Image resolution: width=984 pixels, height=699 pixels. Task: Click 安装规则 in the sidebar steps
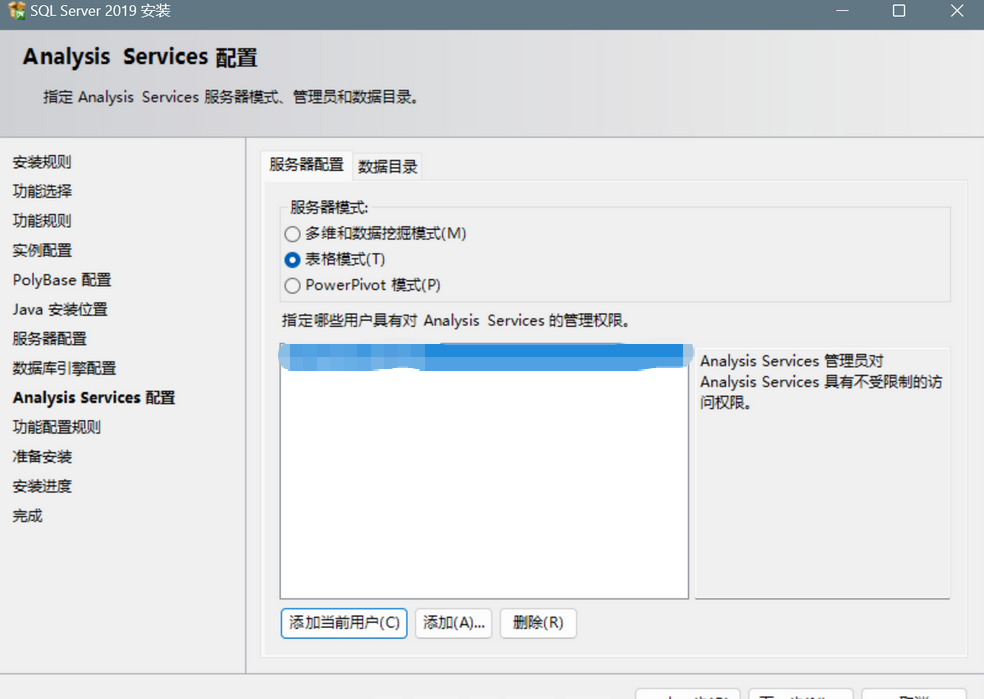(x=42, y=163)
